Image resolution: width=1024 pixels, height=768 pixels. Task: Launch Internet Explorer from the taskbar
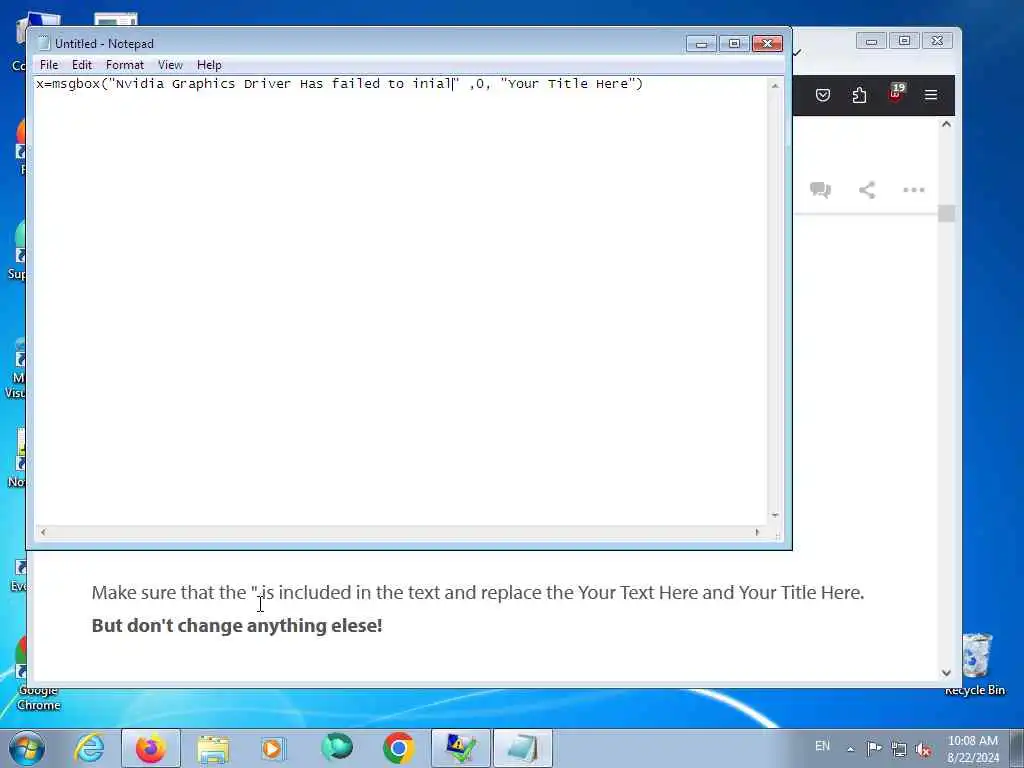89,748
